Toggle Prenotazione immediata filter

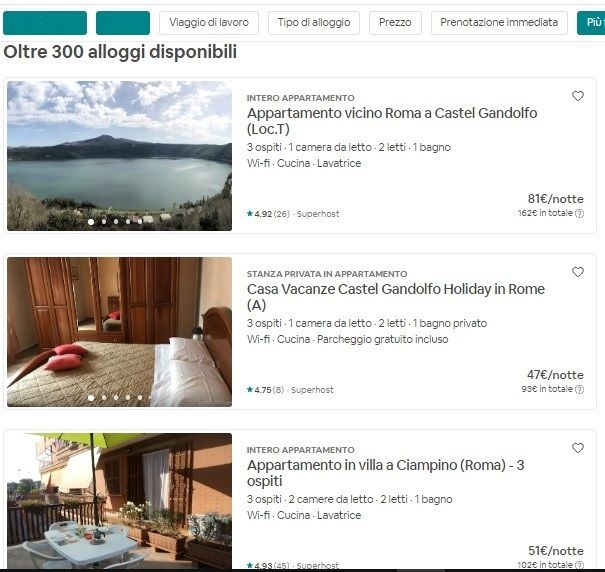(x=499, y=22)
